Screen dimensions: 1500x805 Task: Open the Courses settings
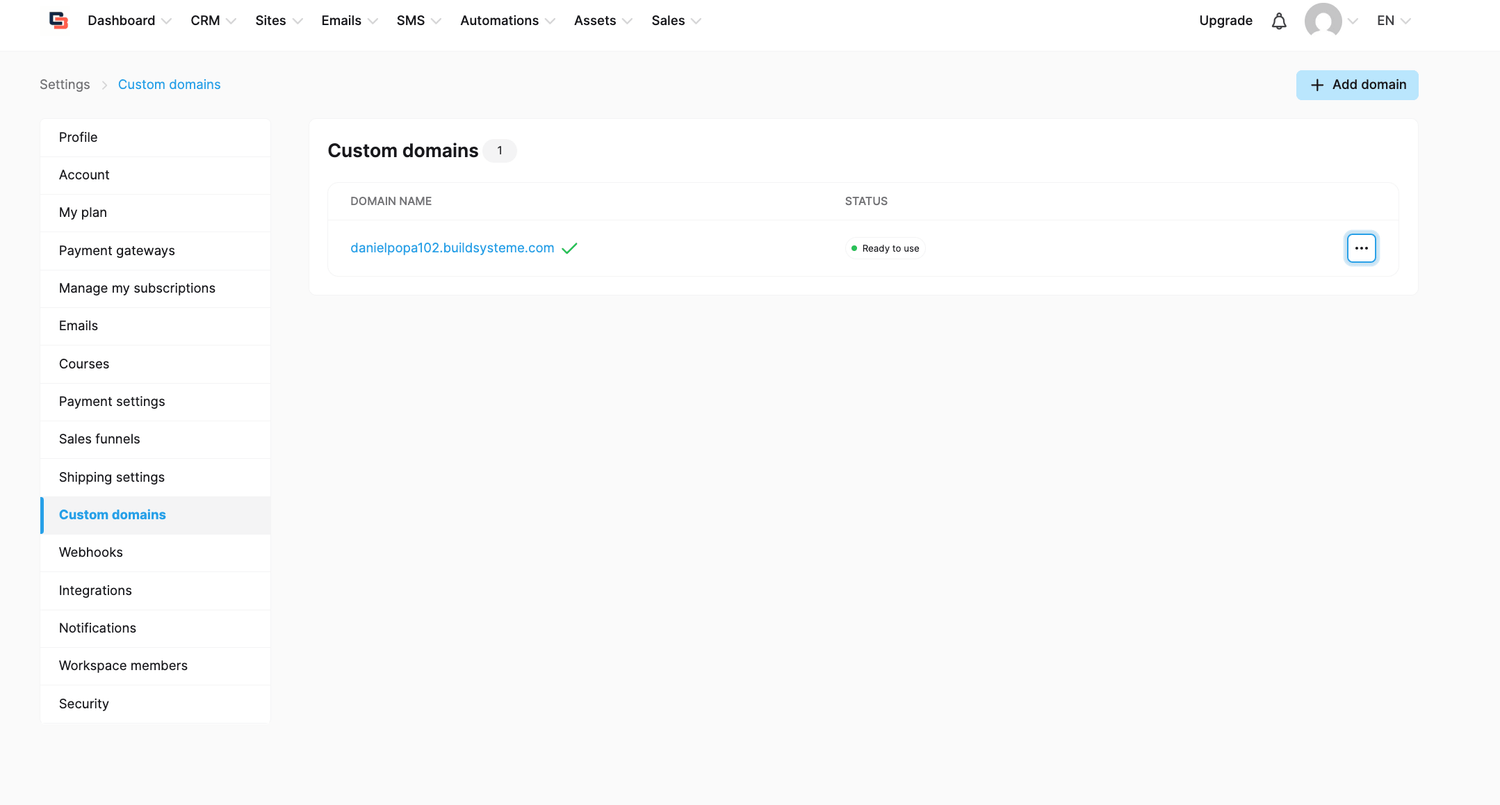pyautogui.click(x=155, y=364)
